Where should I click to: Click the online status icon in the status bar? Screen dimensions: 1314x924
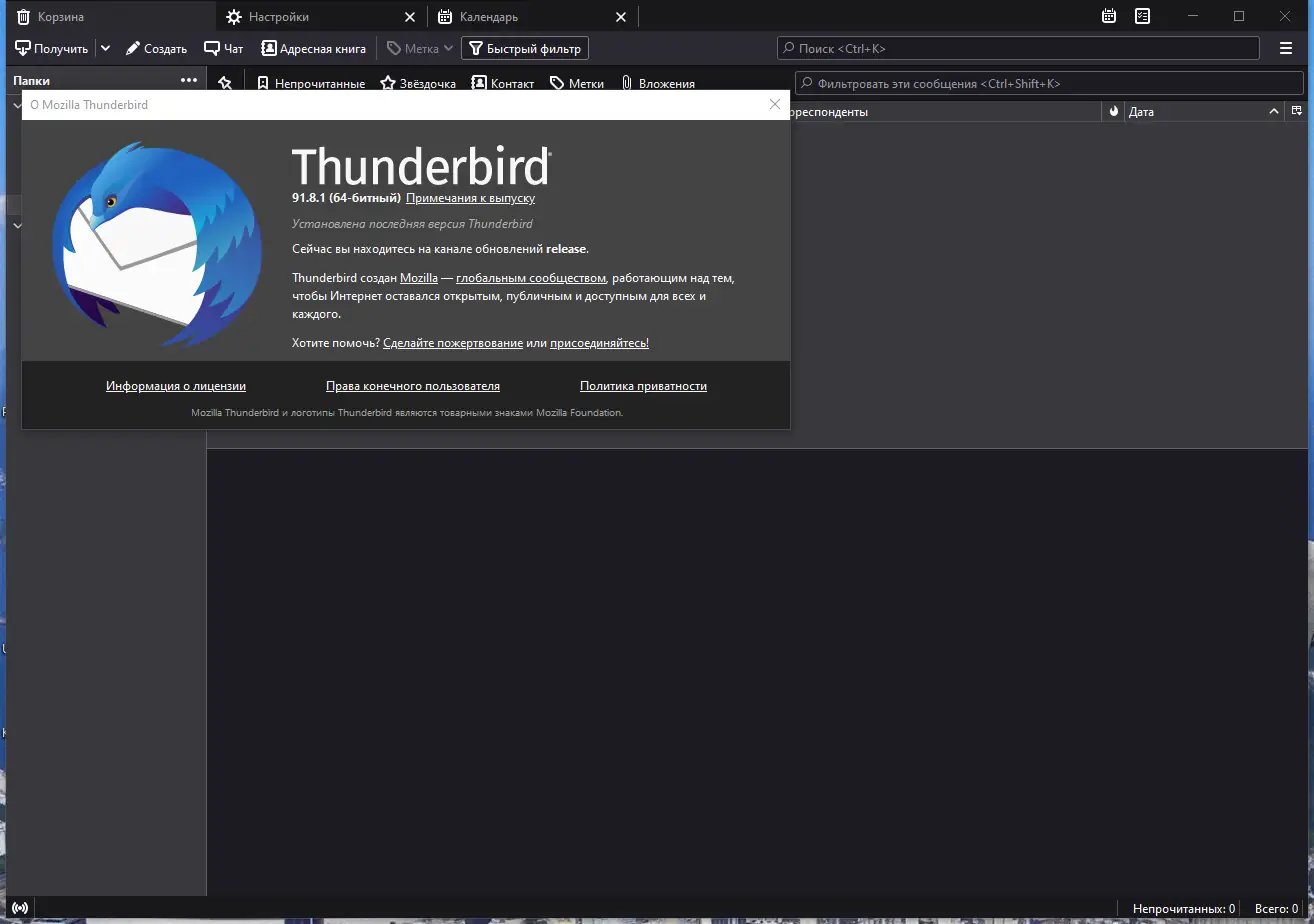coord(20,908)
